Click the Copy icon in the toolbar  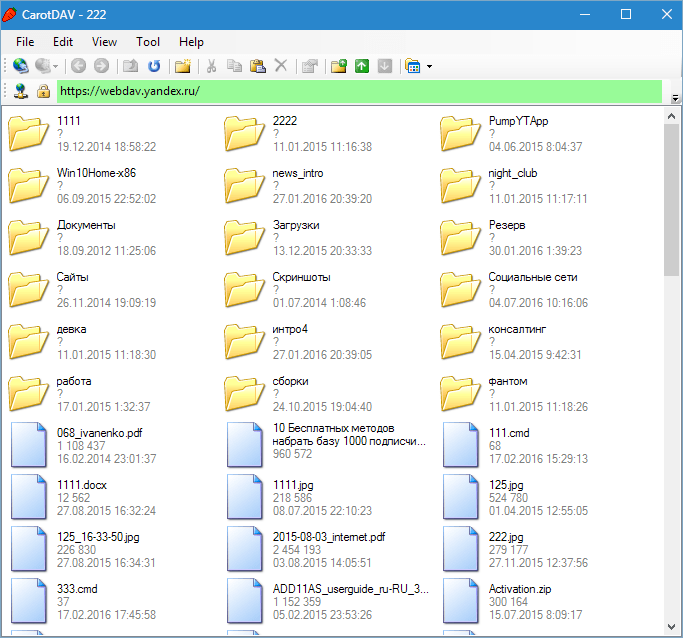click(234, 66)
